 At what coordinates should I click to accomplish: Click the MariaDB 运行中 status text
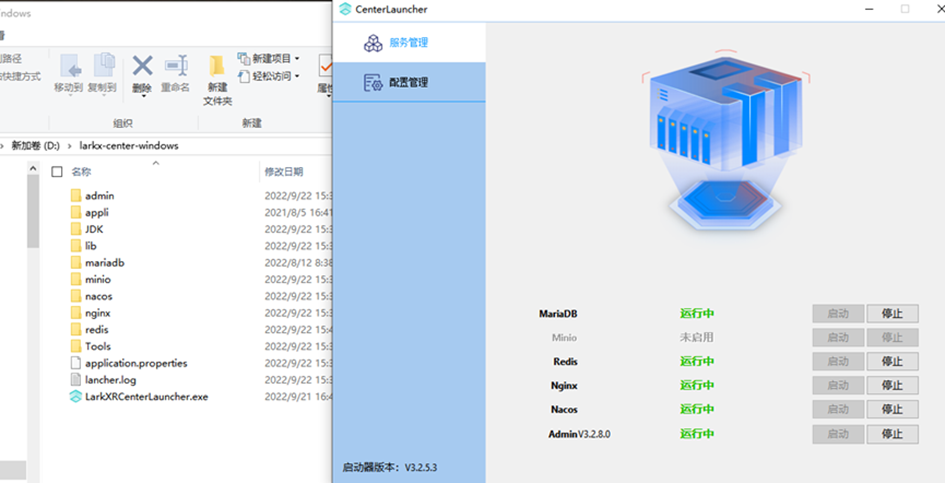(697, 314)
